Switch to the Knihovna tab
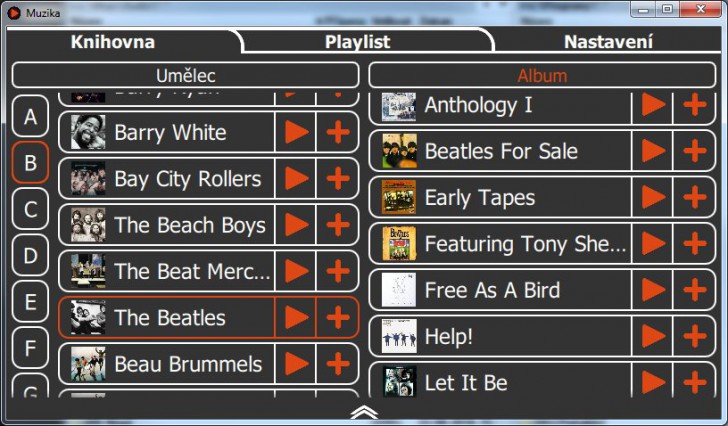 pyautogui.click(x=113, y=42)
